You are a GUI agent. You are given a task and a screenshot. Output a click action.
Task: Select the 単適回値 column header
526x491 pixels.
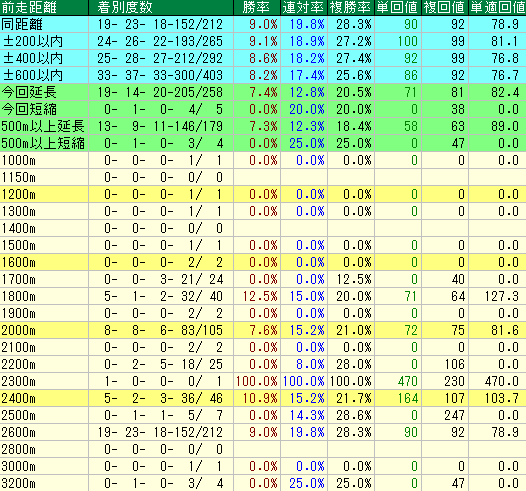(x=497, y=7)
